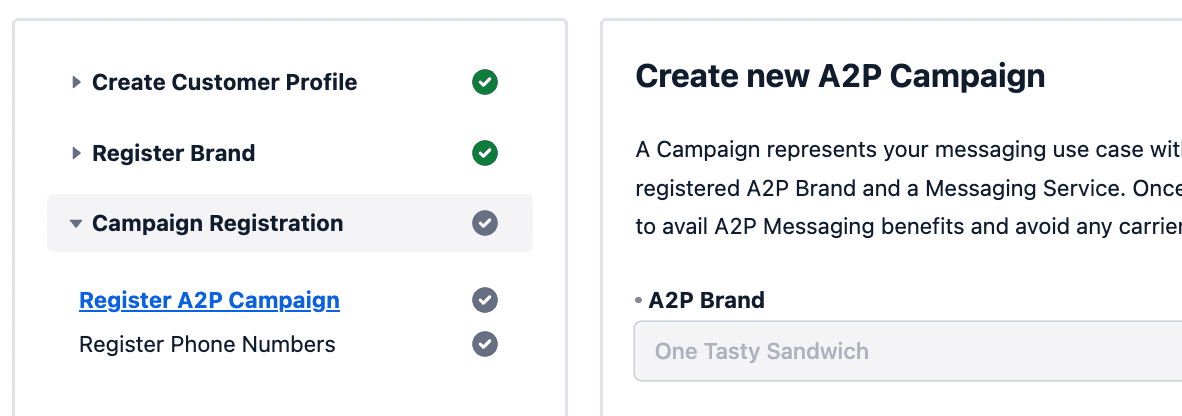
Task: Select the Create Customer Profile step label
Action: point(224,83)
